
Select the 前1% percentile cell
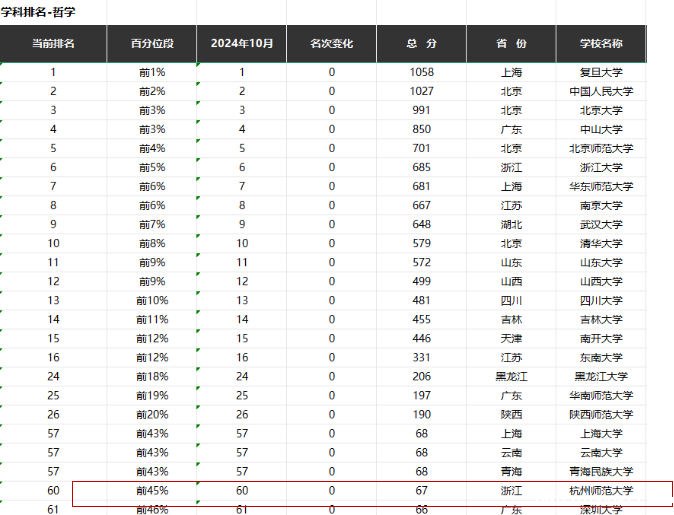[x=152, y=72]
